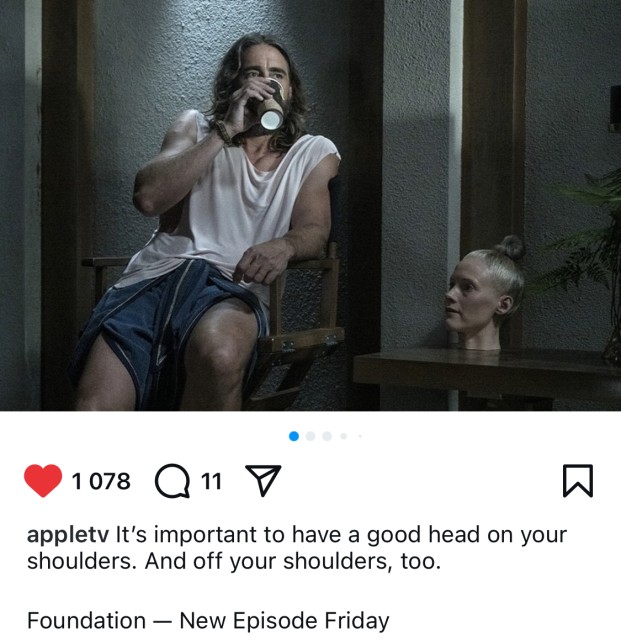This screenshot has width=621, height=640.
Task: Jump to second carousel dot
Action: (310, 436)
